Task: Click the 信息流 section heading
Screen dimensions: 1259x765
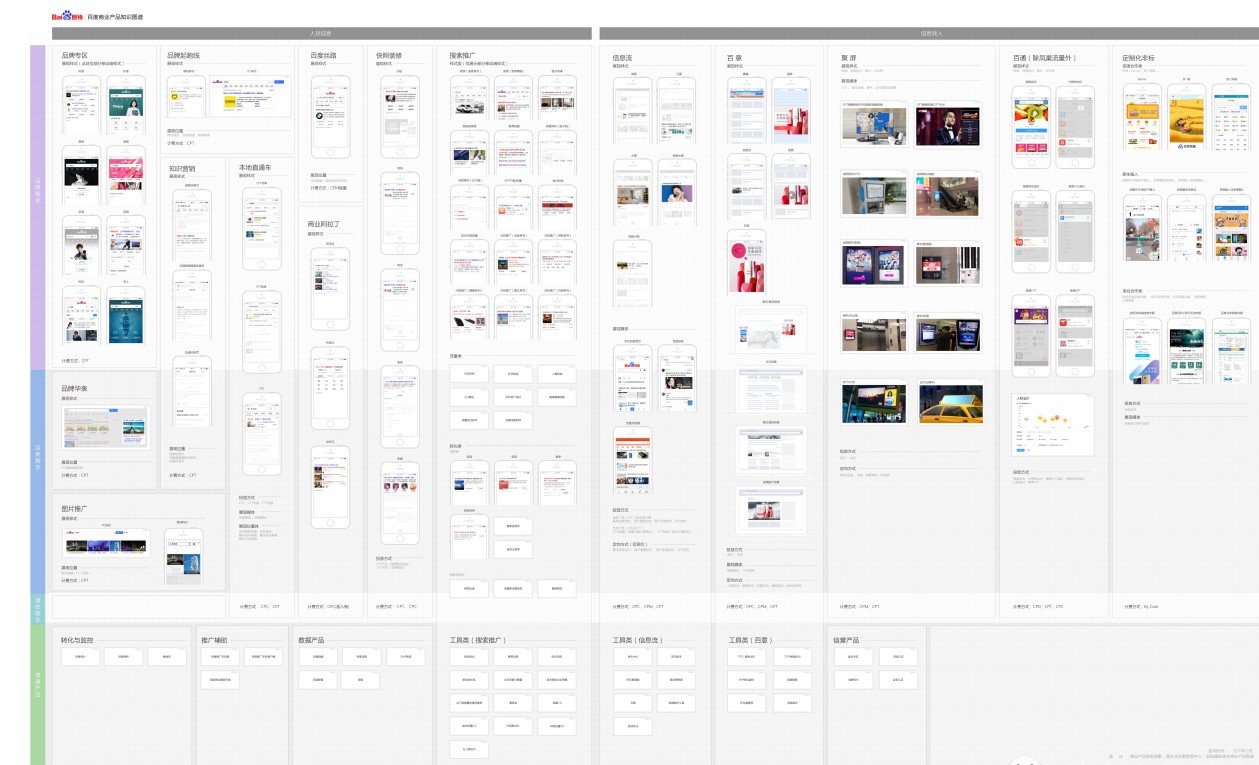Action: click(623, 58)
